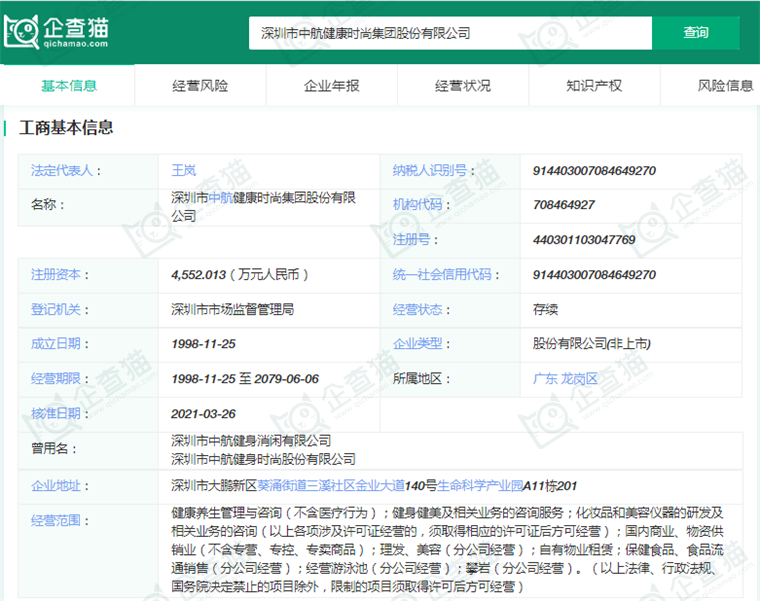The width and height of the screenshot is (760, 601).
Task: Select registration number 440301103047769
Action: click(x=584, y=239)
